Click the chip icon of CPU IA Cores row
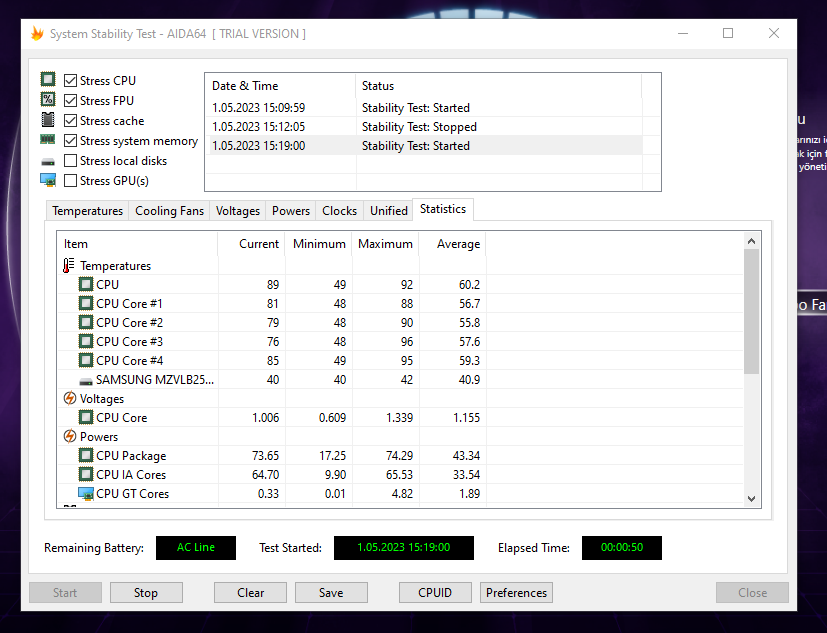Viewport: 827px width, 633px height. [x=85, y=474]
